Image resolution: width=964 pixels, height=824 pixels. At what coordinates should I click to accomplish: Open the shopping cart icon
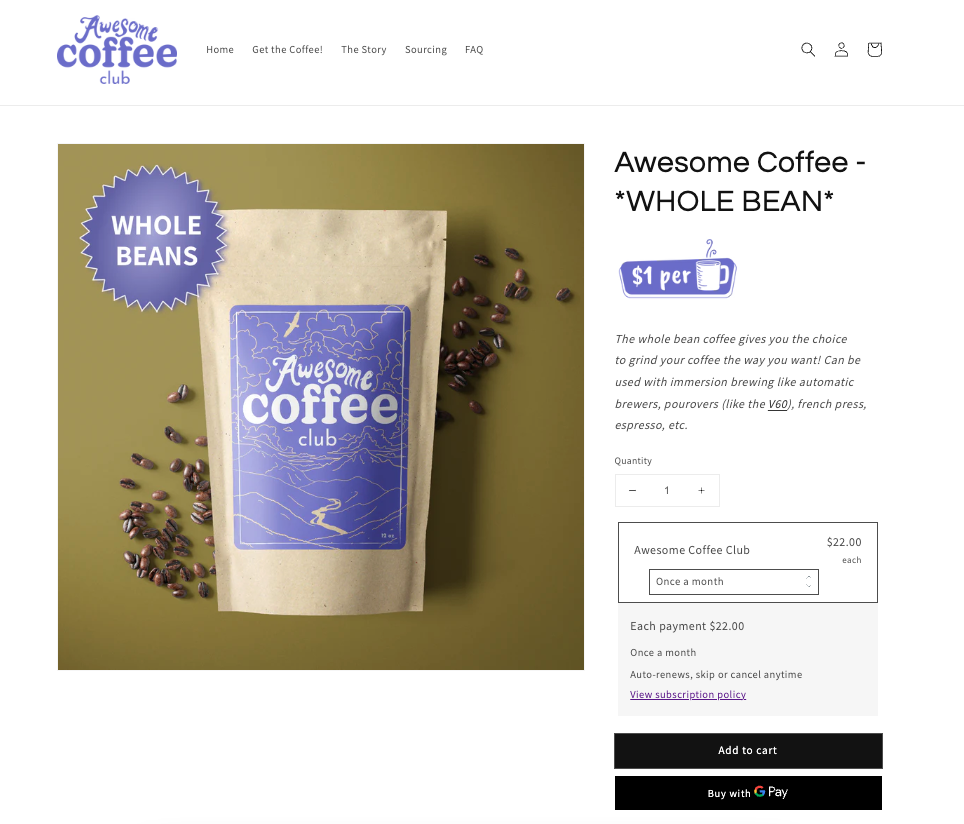874,50
